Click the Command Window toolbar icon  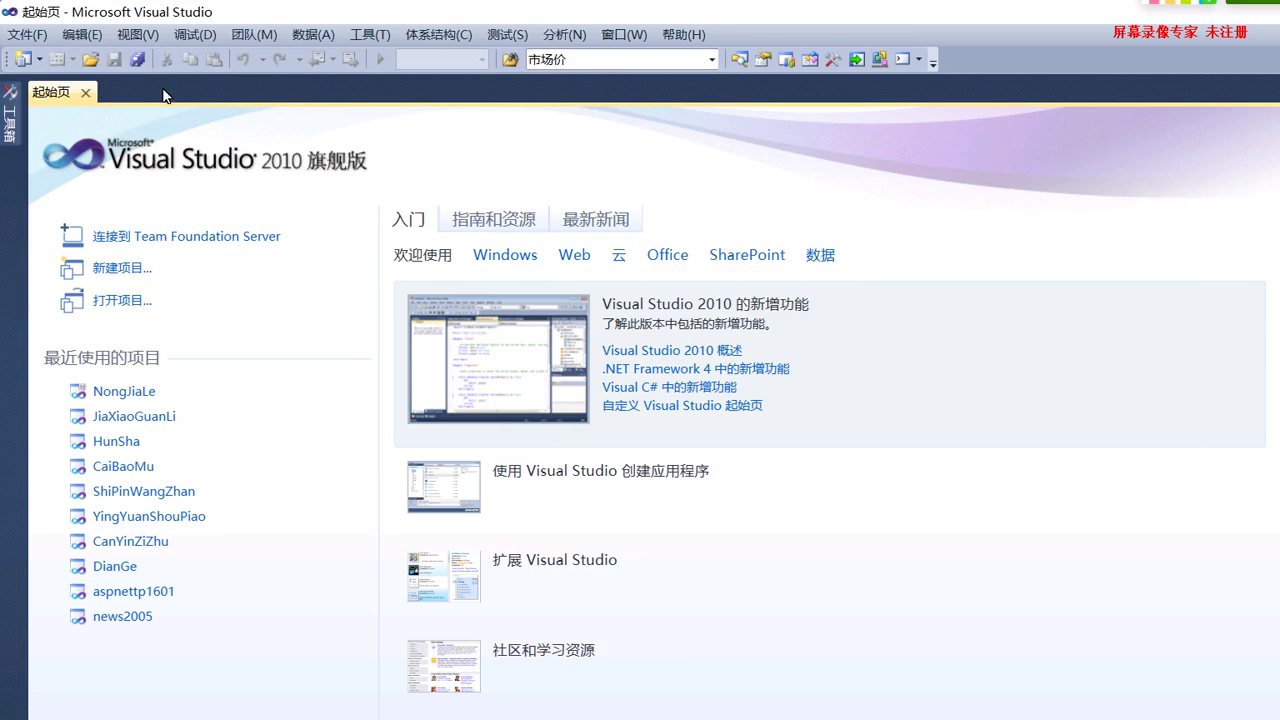click(903, 59)
